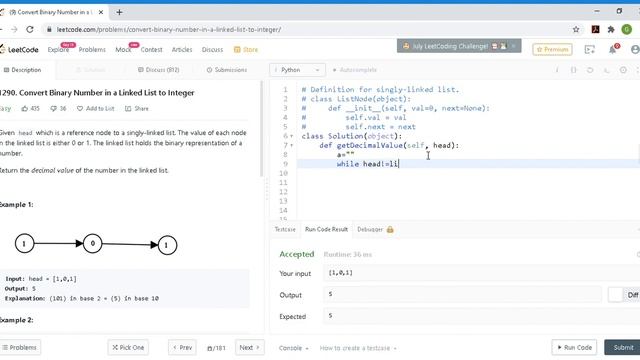
Task: Click the locked Debugger padlock icon
Action: coord(390,229)
